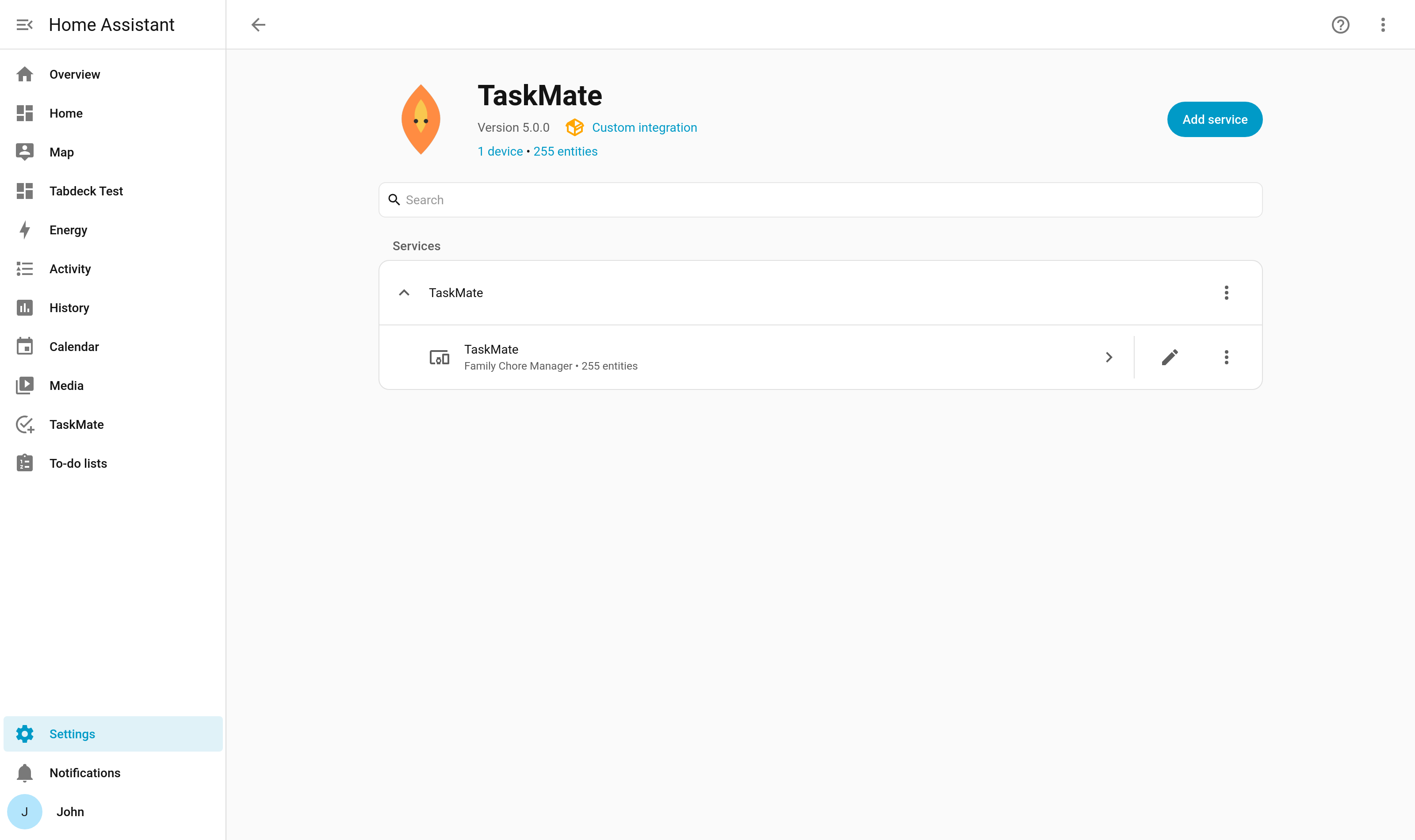Click the Media play icon

pyautogui.click(x=24, y=386)
